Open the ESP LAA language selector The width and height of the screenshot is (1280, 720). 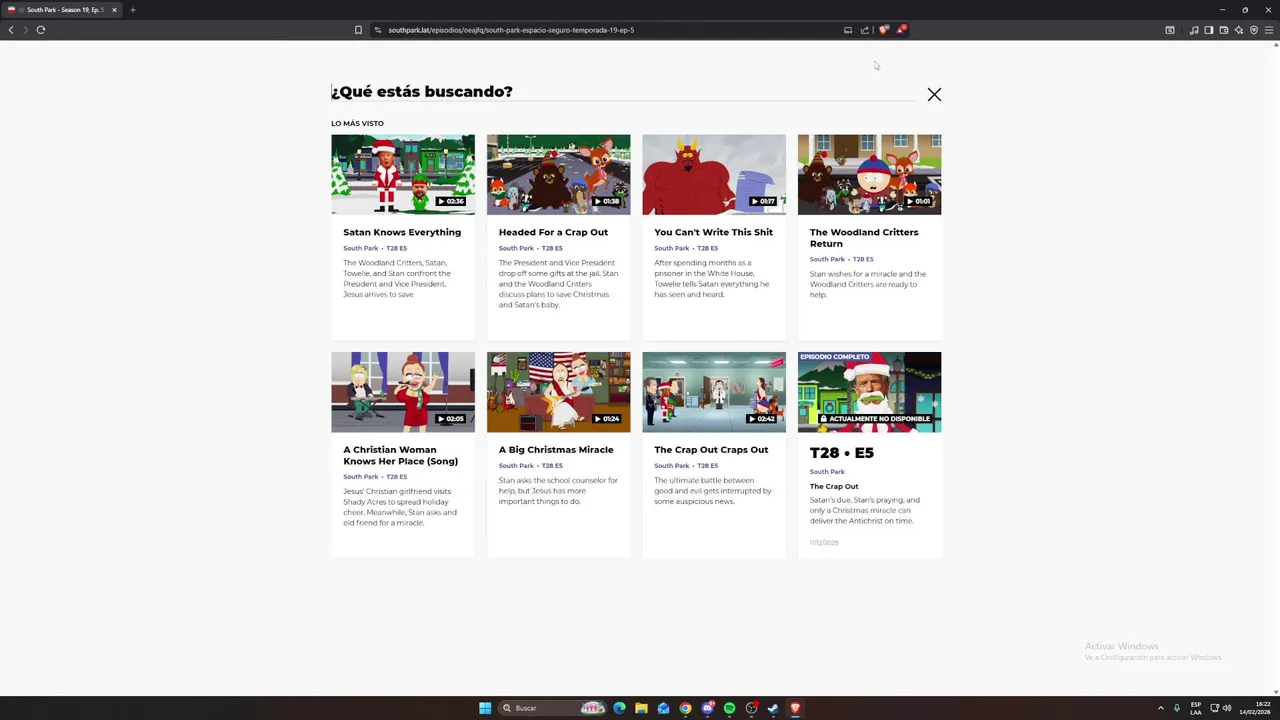(x=1196, y=708)
